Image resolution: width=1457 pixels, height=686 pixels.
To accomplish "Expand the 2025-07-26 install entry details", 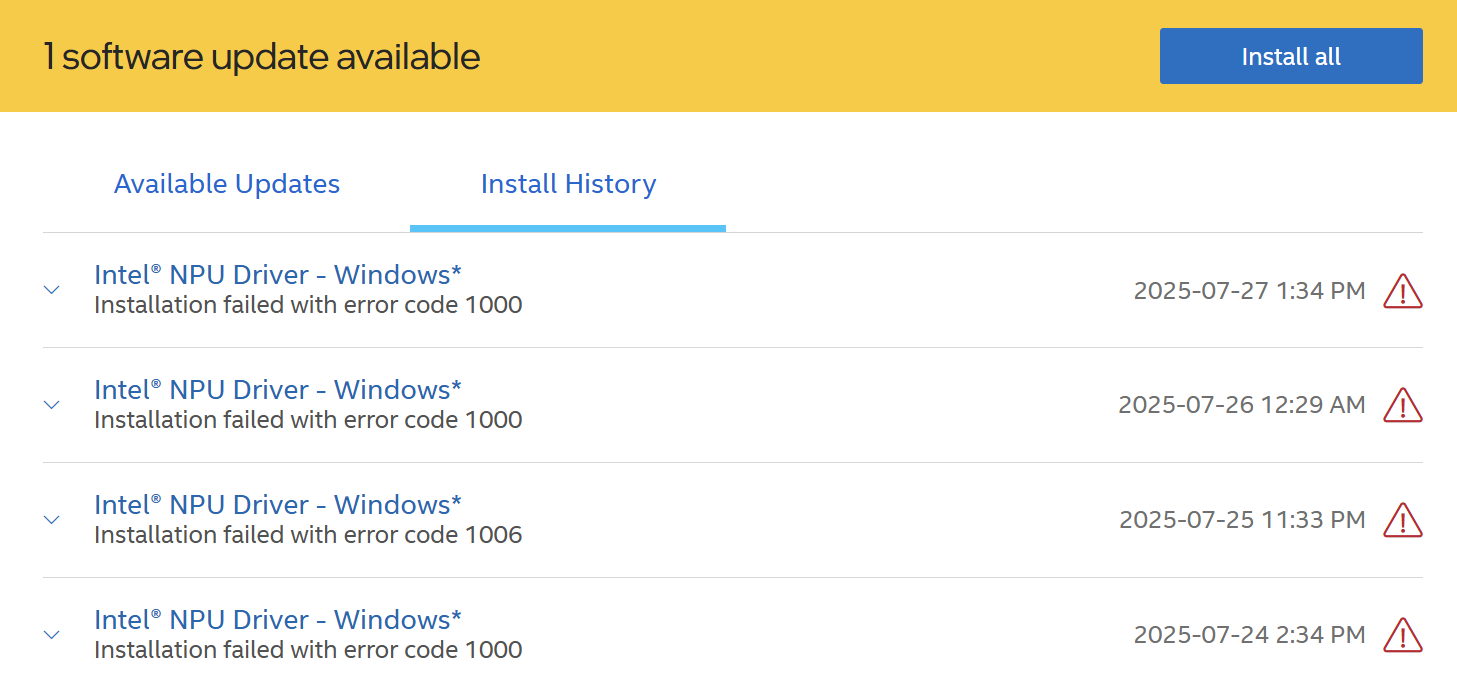I will pyautogui.click(x=51, y=405).
